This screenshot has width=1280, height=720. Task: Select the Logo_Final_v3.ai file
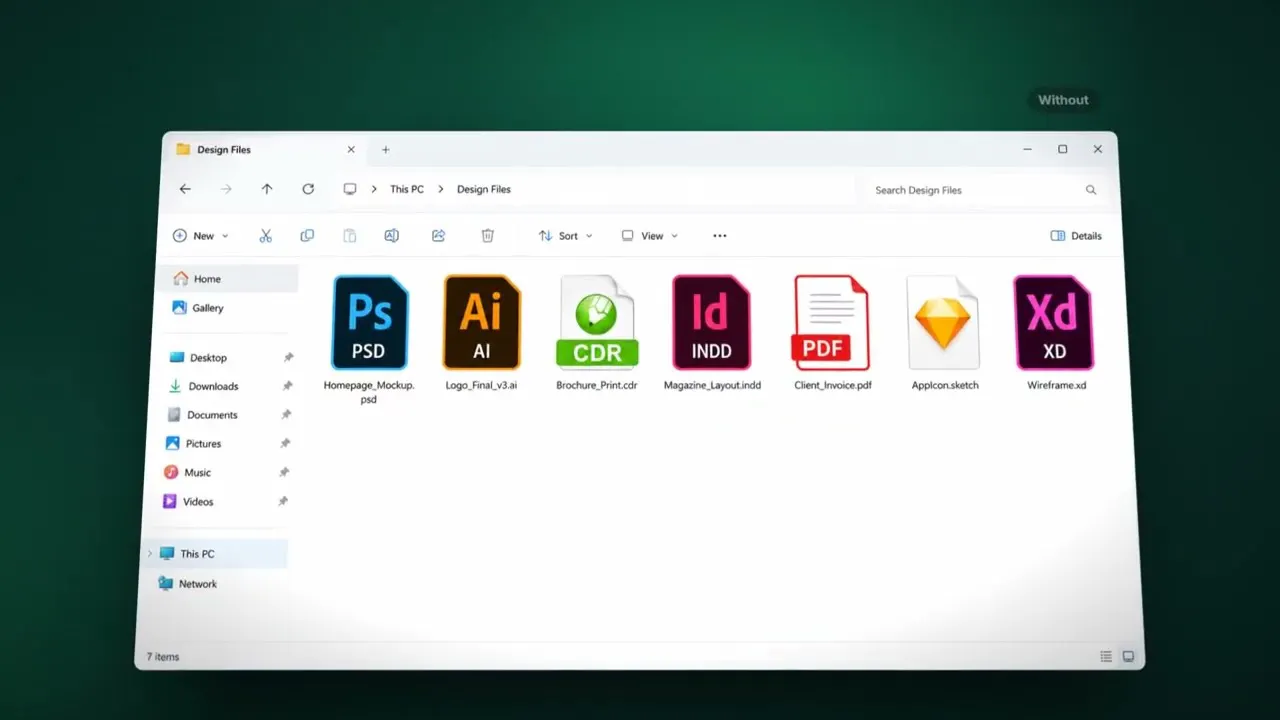[x=481, y=332]
